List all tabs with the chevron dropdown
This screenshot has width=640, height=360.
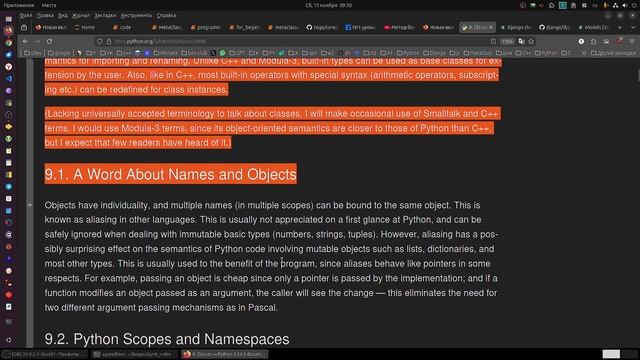click(x=633, y=27)
